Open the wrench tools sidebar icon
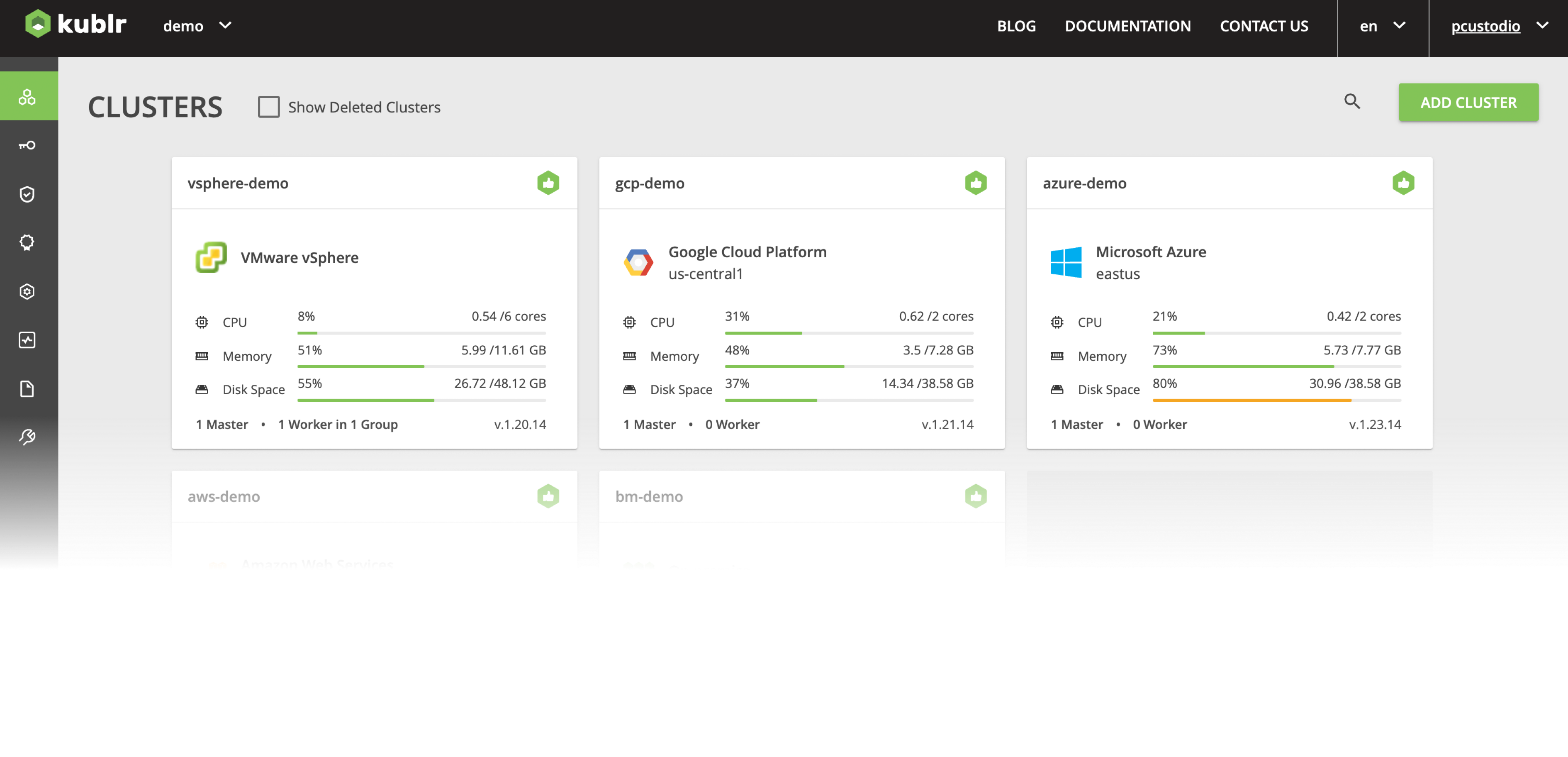The image size is (1568, 757). pyautogui.click(x=27, y=437)
